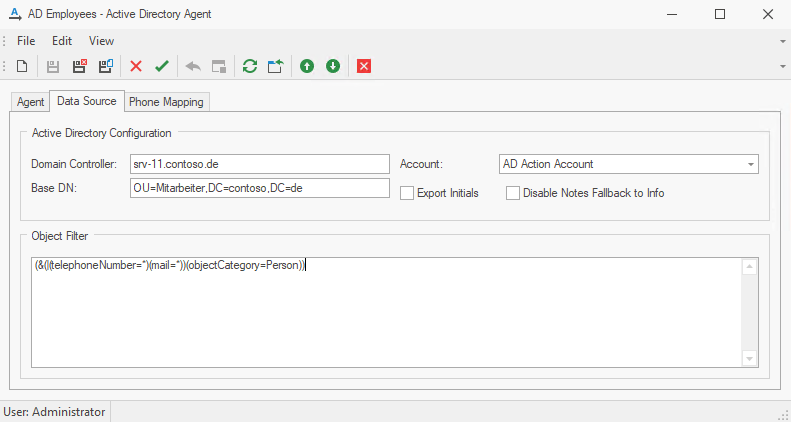Enable the Export Initials checkbox
Screen dimensions: 791x422
pyautogui.click(x=407, y=193)
